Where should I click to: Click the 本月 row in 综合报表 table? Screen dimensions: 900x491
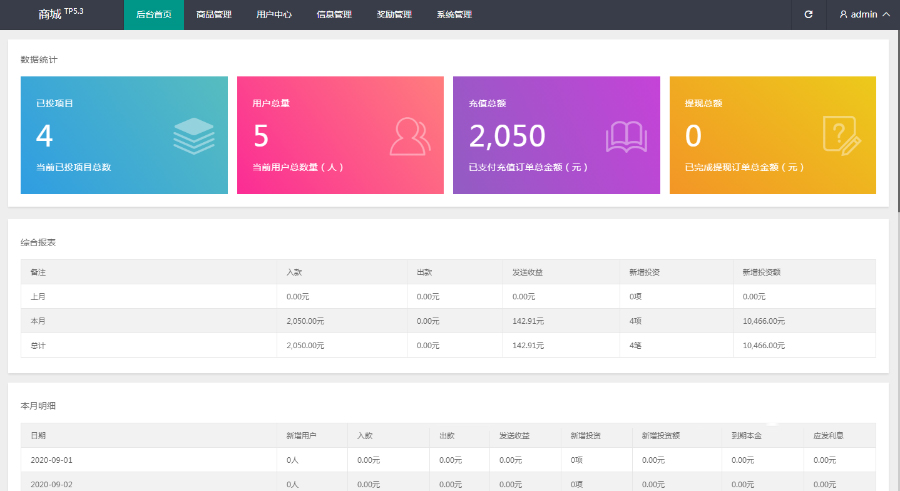click(447, 321)
